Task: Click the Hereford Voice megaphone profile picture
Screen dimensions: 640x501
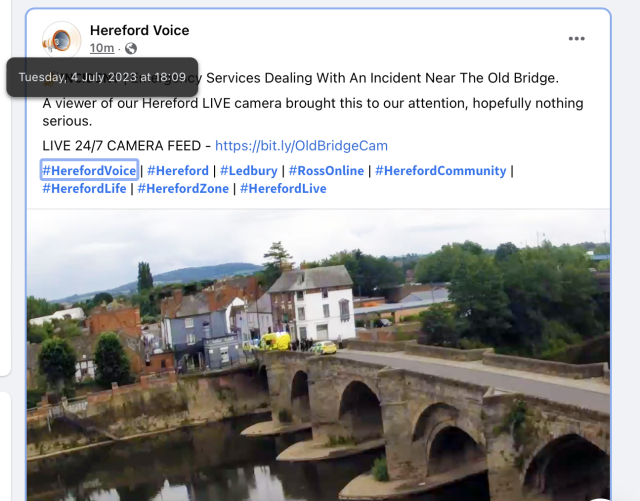Action: click(x=62, y=40)
